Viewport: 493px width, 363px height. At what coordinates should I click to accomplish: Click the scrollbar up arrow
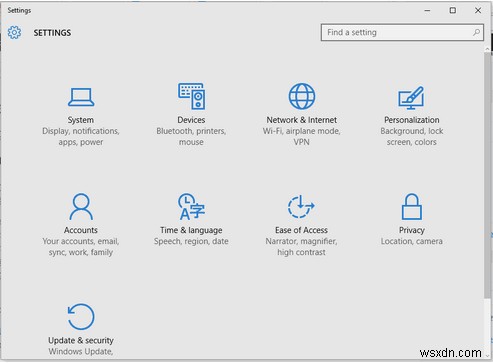[x=487, y=49]
